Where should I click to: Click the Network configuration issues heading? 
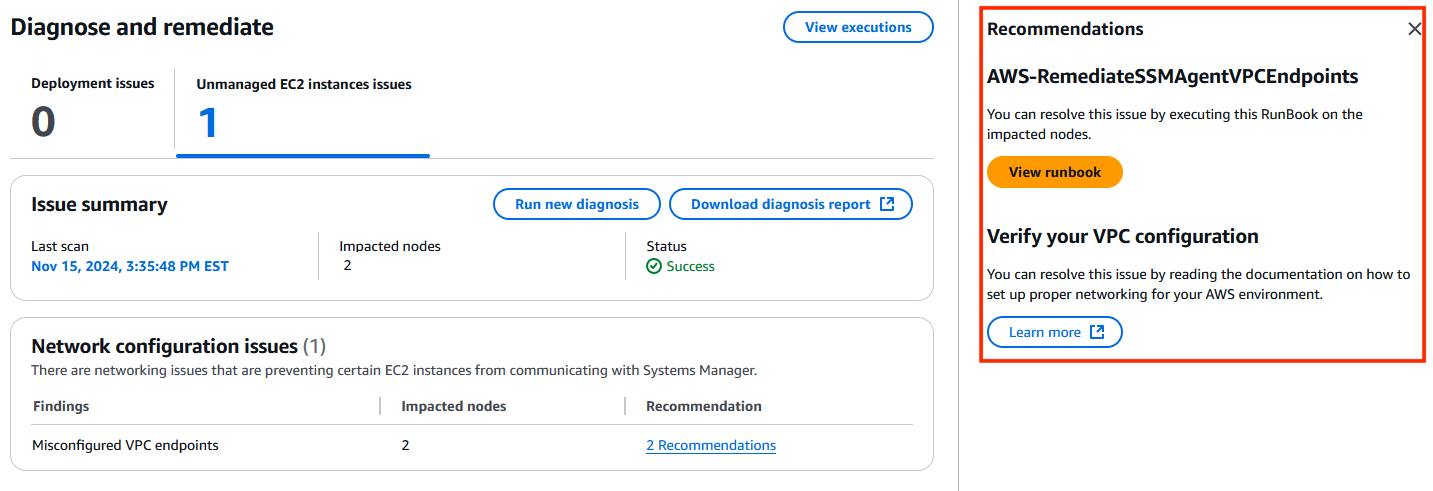[164, 347]
